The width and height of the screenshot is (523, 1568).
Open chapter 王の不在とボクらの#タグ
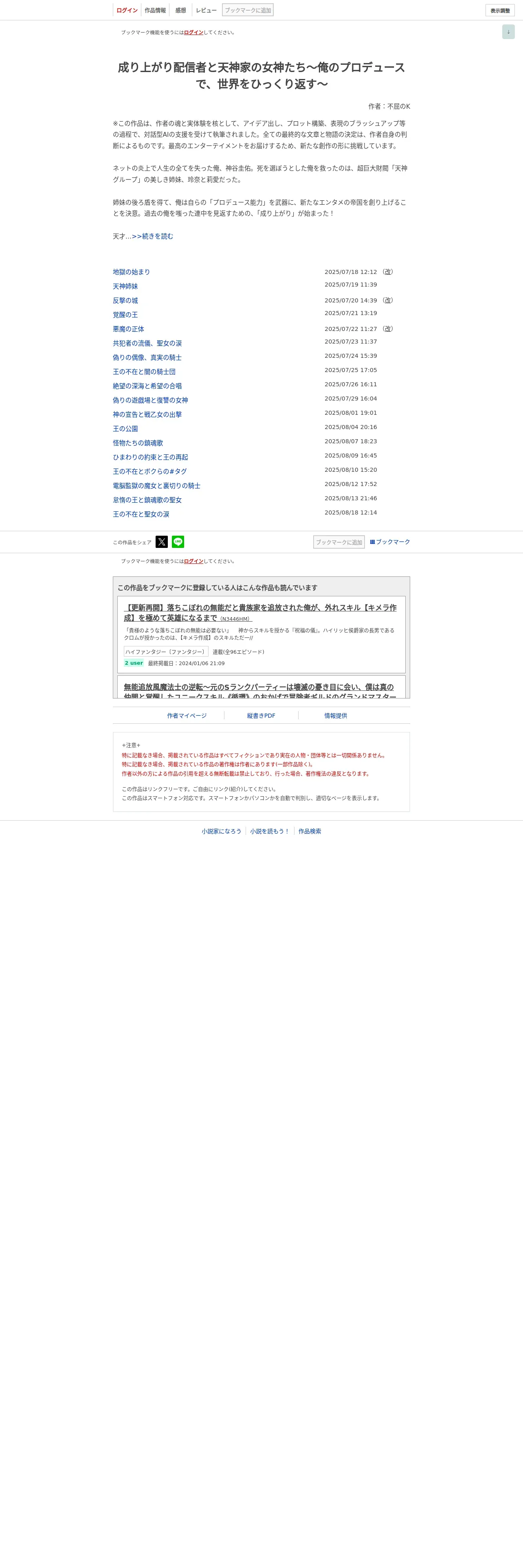[150, 471]
